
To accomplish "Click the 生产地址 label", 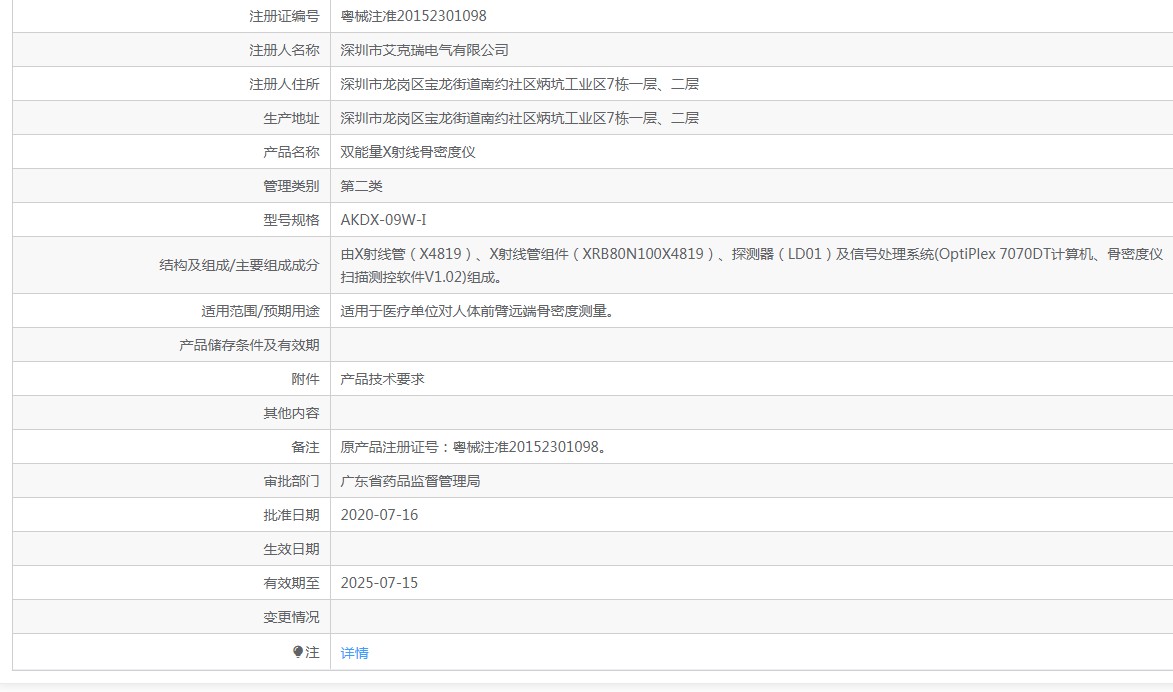I will point(291,118).
